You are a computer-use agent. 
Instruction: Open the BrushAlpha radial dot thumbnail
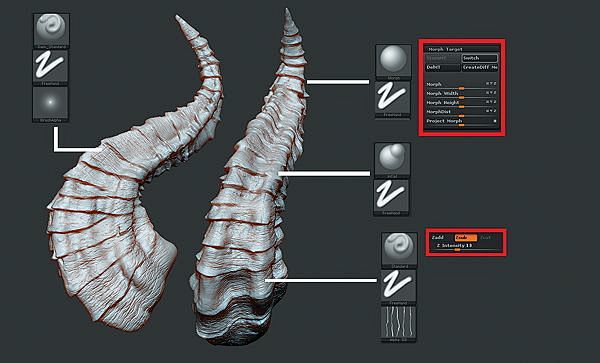[51, 104]
